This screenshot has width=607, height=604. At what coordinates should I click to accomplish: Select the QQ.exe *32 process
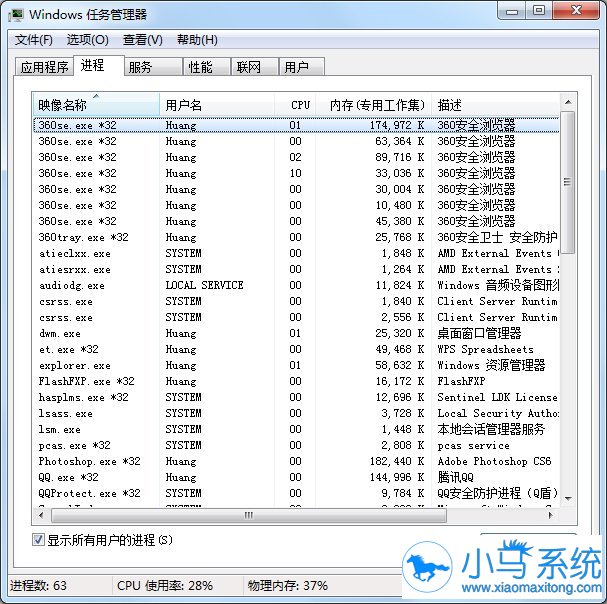pyautogui.click(x=296, y=477)
